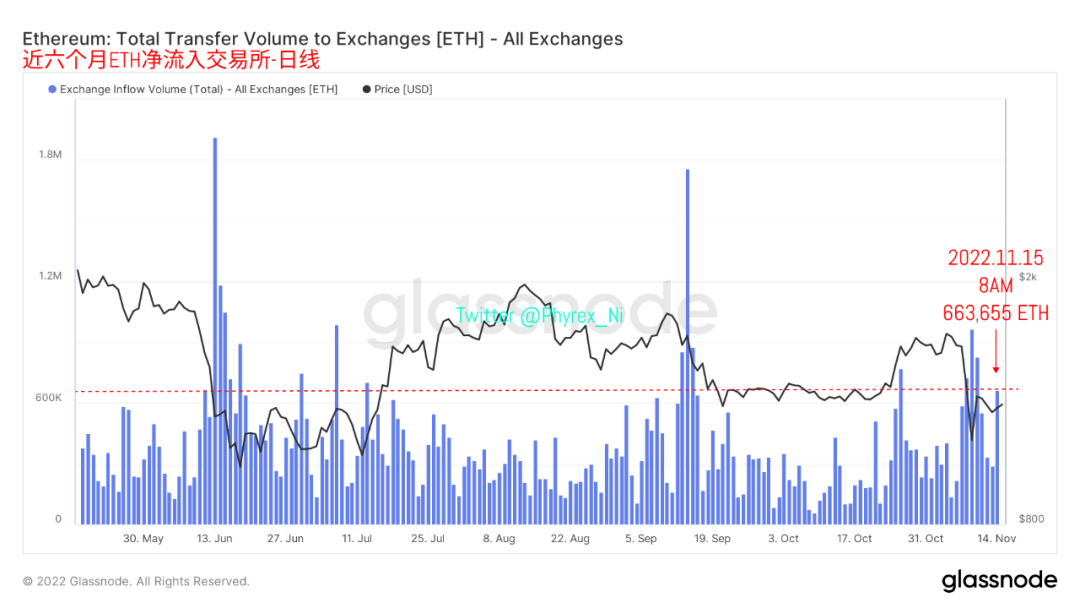Click the 30. May x-axis label
Image resolution: width=1080 pixels, height=608 pixels.
[143, 539]
